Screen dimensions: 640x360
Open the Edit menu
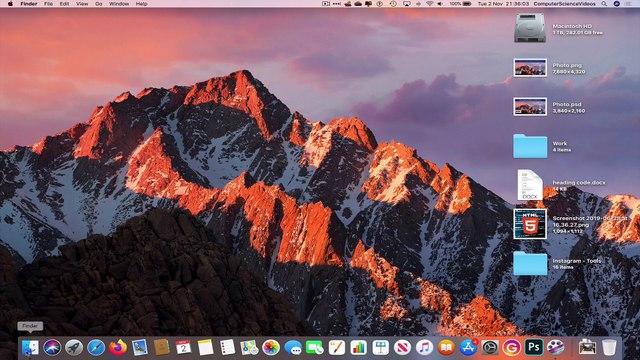[x=64, y=4]
